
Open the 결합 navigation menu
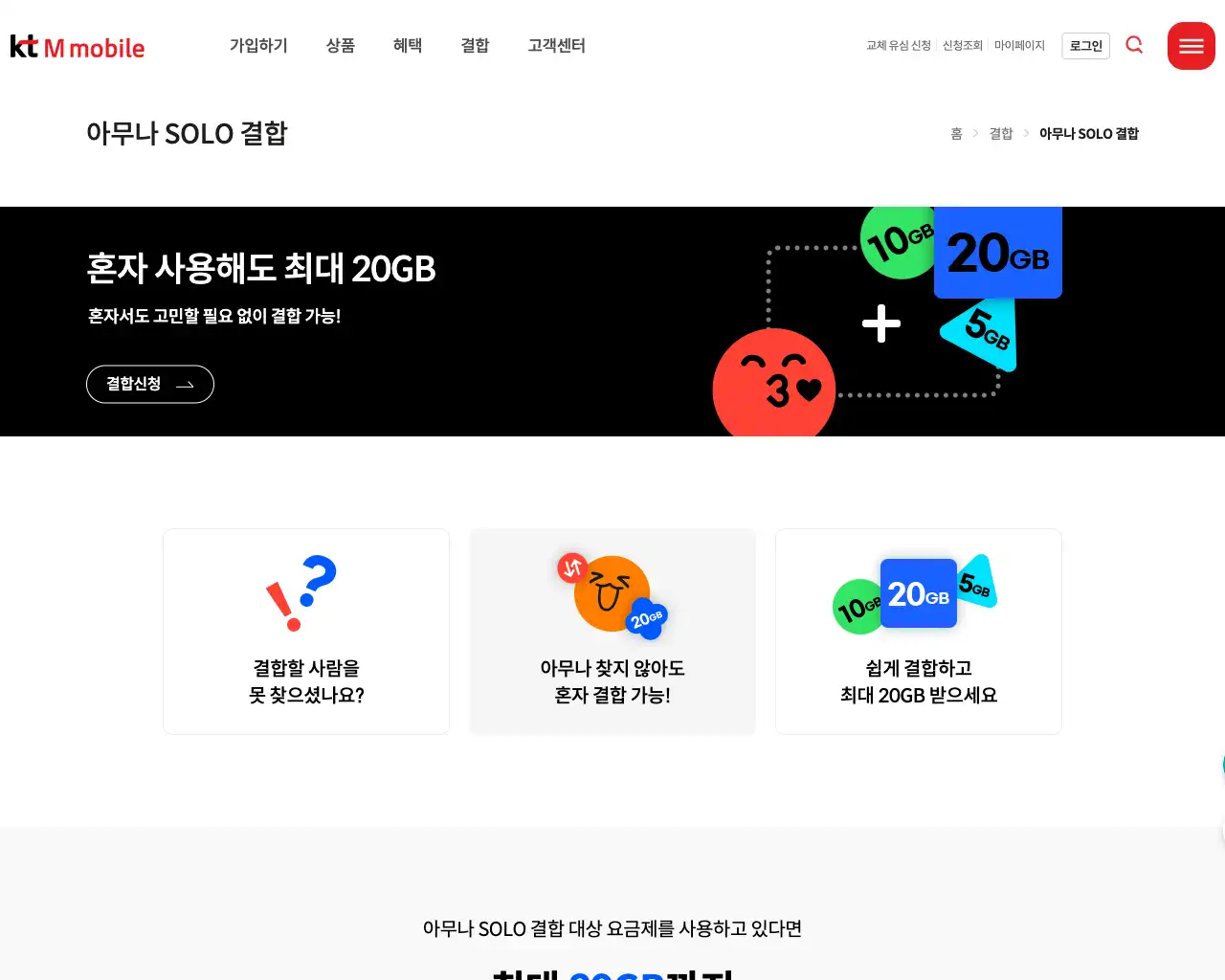click(x=475, y=45)
